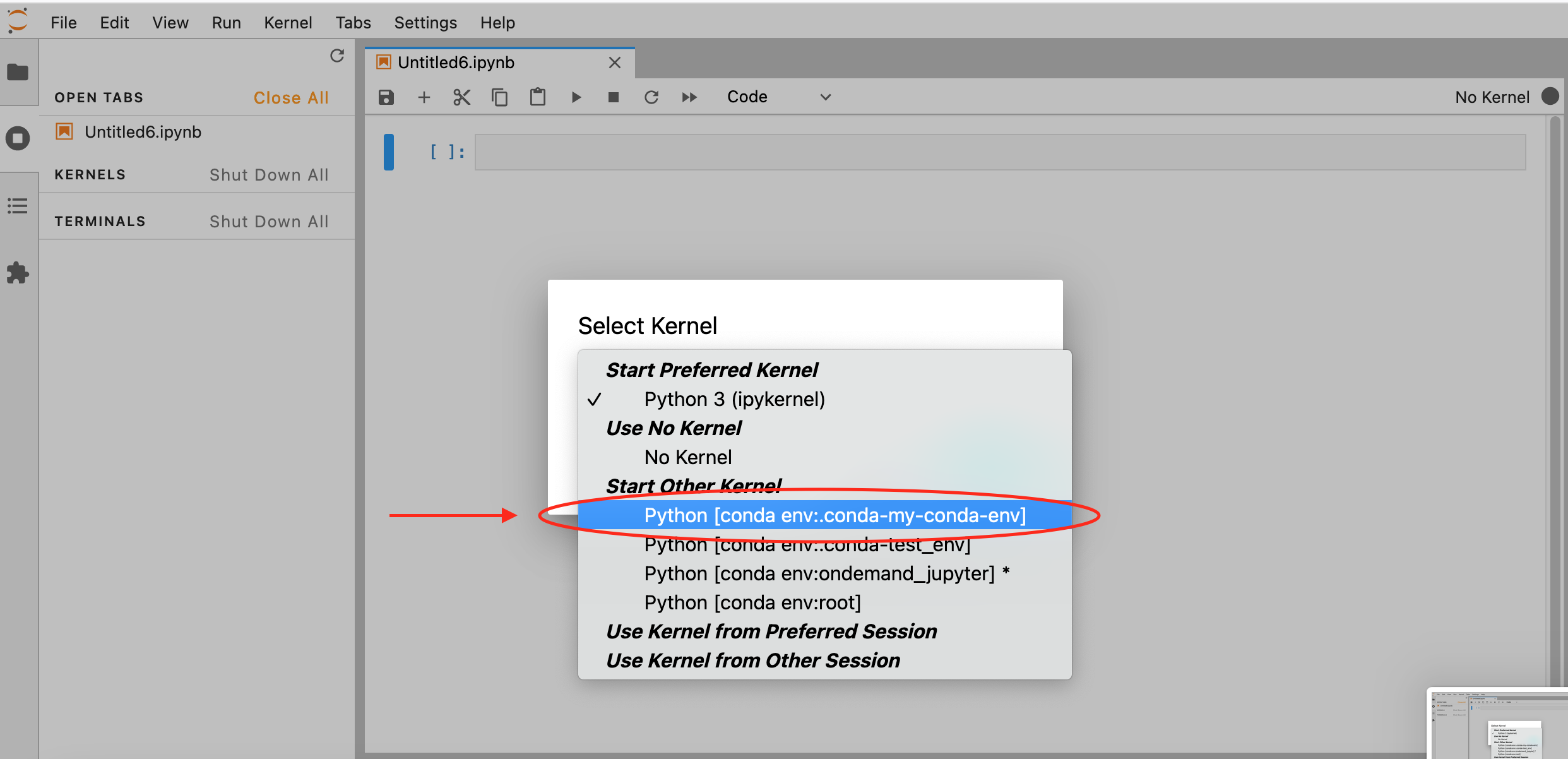Screen dimensions: 1568x759
Task: Click the Close All link
Action: tap(291, 98)
